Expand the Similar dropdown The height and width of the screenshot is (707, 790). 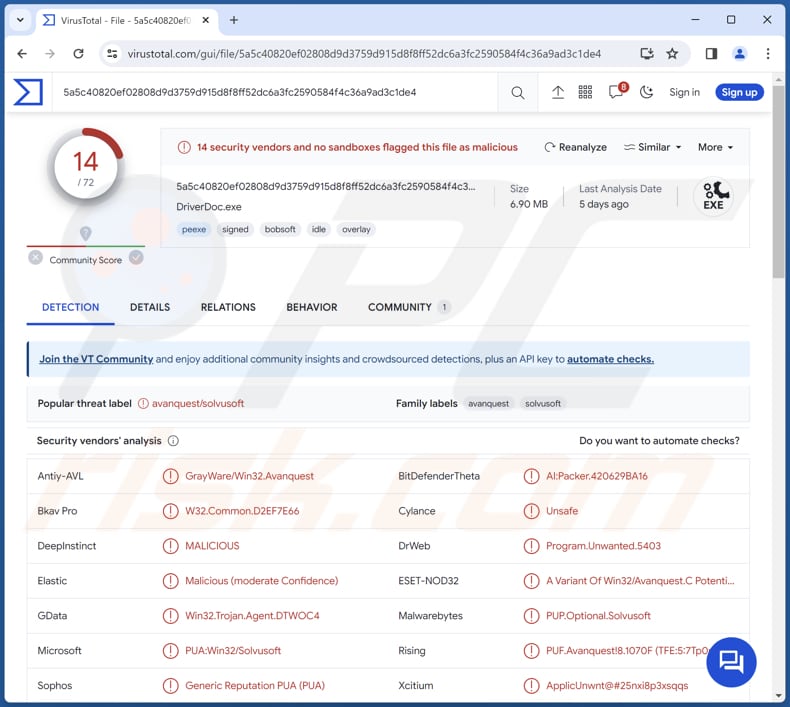click(x=652, y=147)
